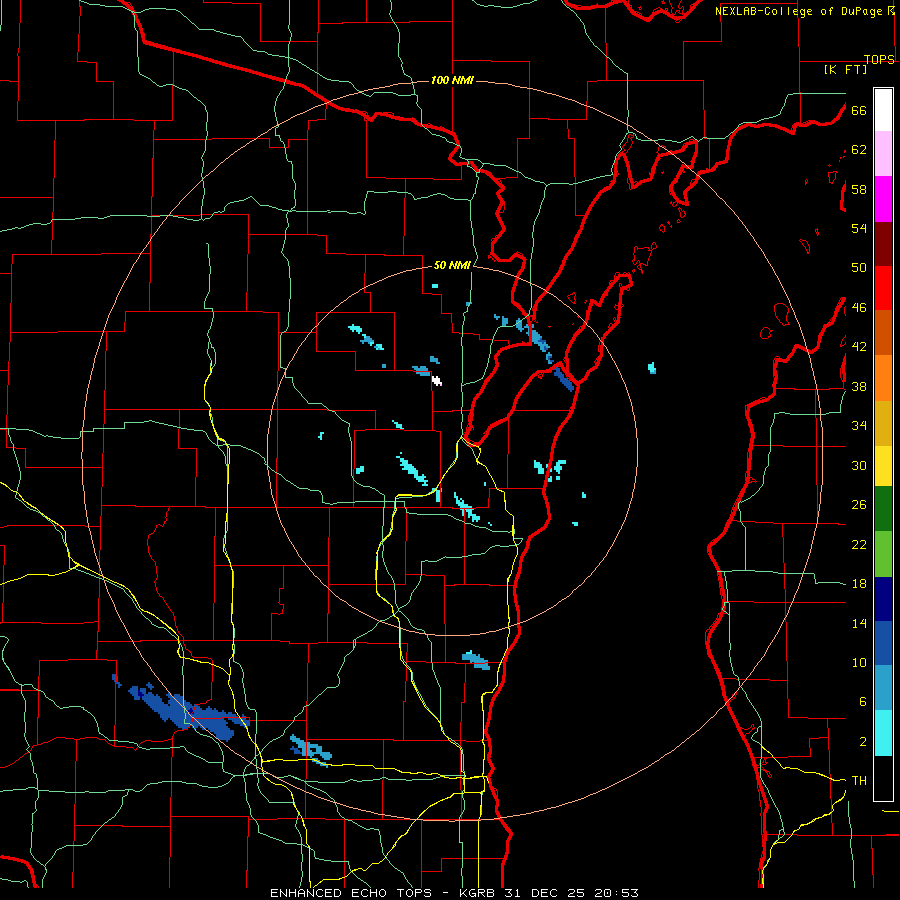Click the white echo pixel near the radar center

(437, 380)
